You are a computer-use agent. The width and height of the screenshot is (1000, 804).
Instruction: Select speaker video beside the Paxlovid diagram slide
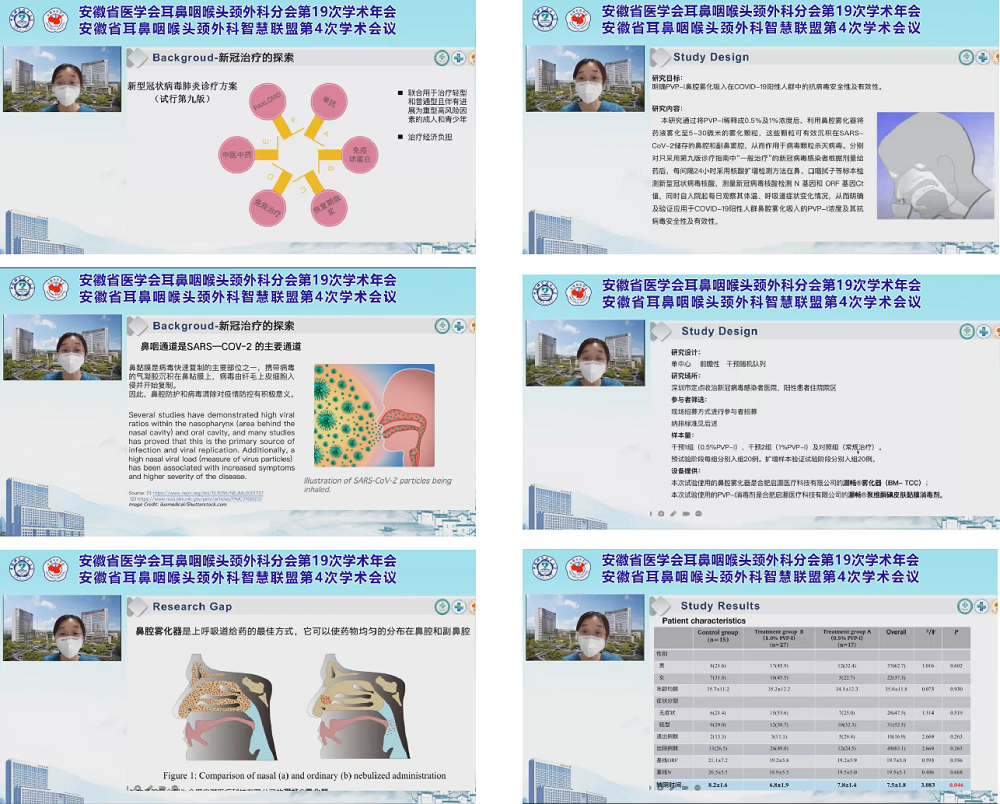pyautogui.click(x=62, y=79)
